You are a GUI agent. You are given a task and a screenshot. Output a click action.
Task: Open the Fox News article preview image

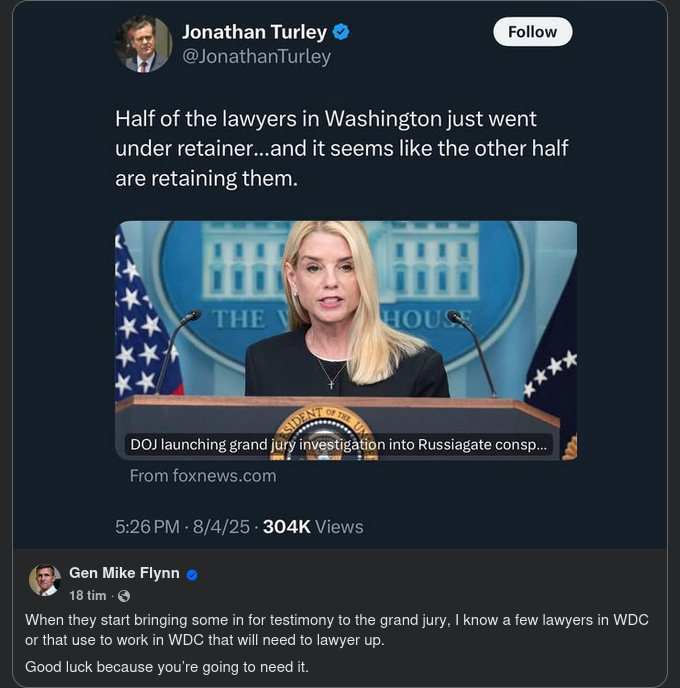coord(346,320)
